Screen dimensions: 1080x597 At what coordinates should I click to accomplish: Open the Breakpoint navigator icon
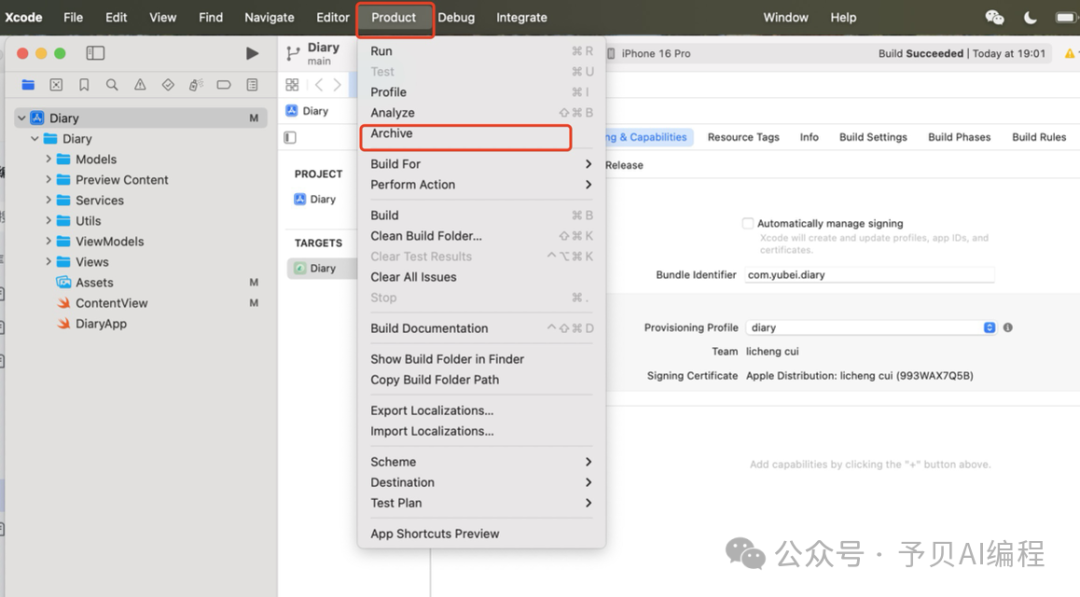pos(224,85)
